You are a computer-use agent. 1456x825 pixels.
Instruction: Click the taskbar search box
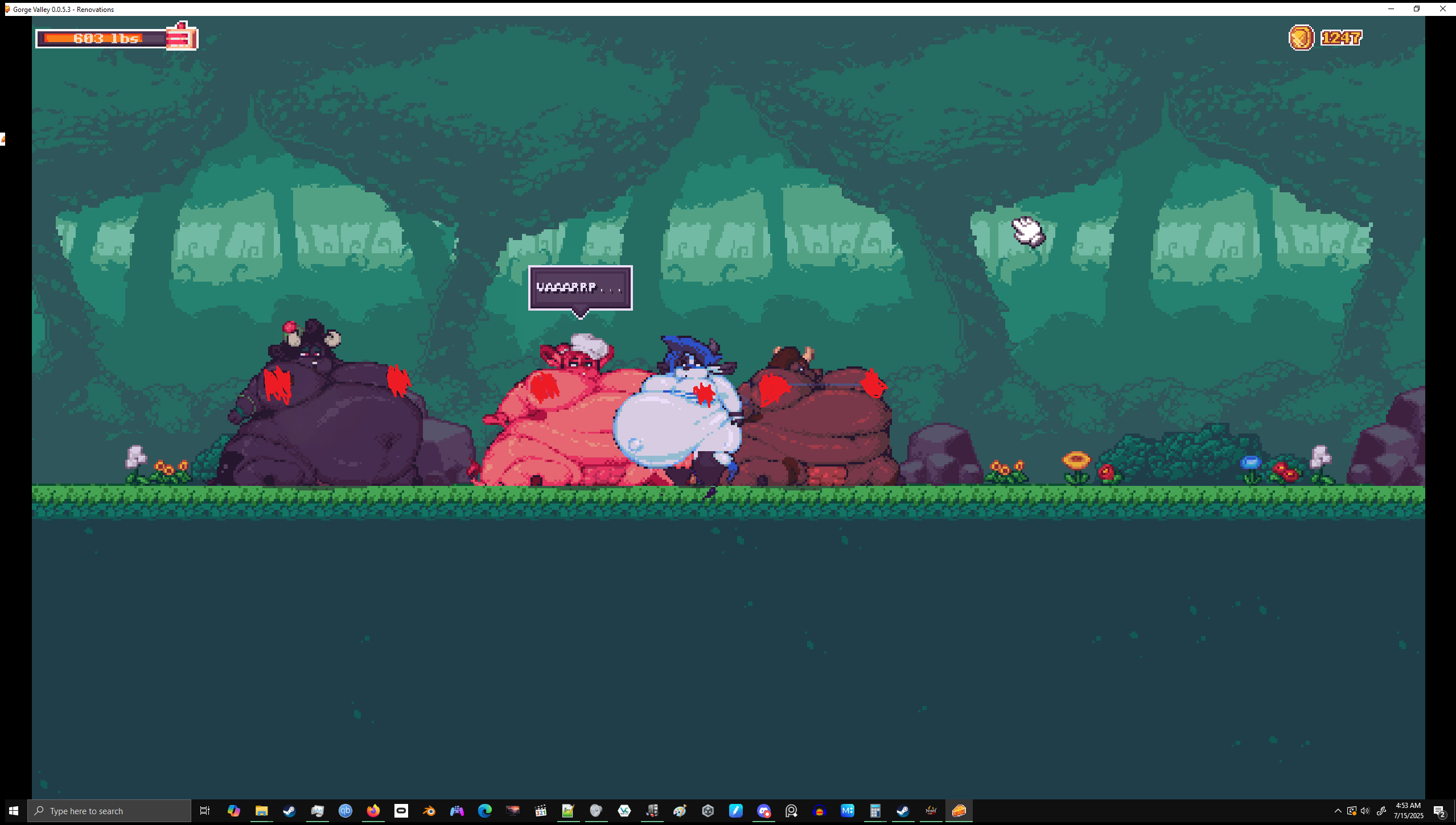click(109, 811)
